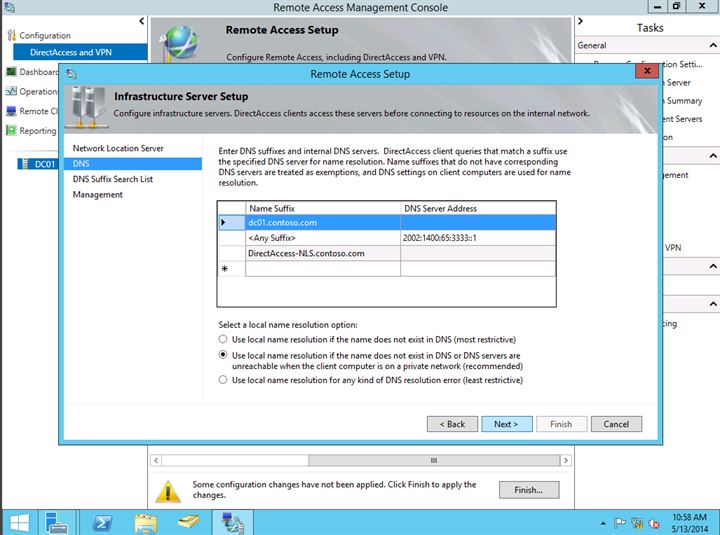Click the network status tray icon
720x535 pixels.
tap(637, 523)
